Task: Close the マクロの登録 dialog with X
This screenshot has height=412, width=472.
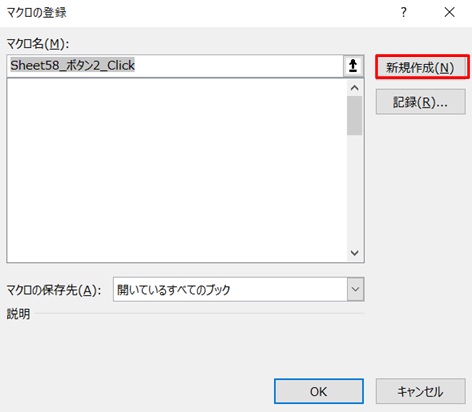Action: (449, 13)
